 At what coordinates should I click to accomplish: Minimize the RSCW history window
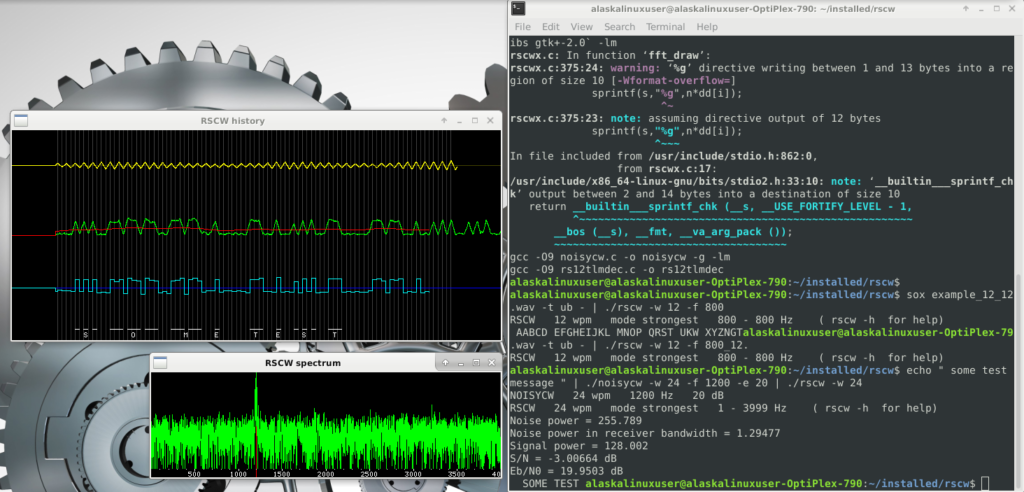460,120
